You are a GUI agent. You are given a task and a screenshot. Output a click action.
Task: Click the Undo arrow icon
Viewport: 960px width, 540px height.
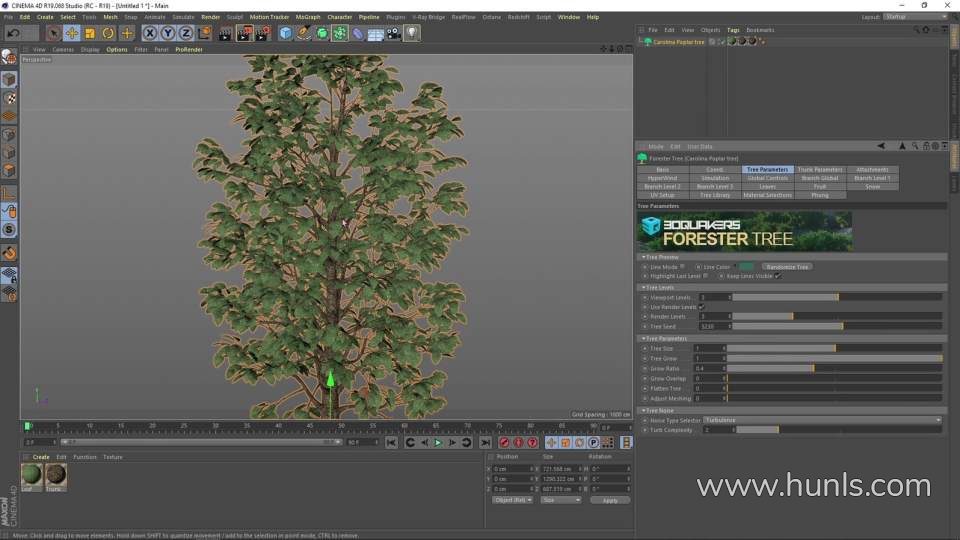pyautogui.click(x=11, y=33)
